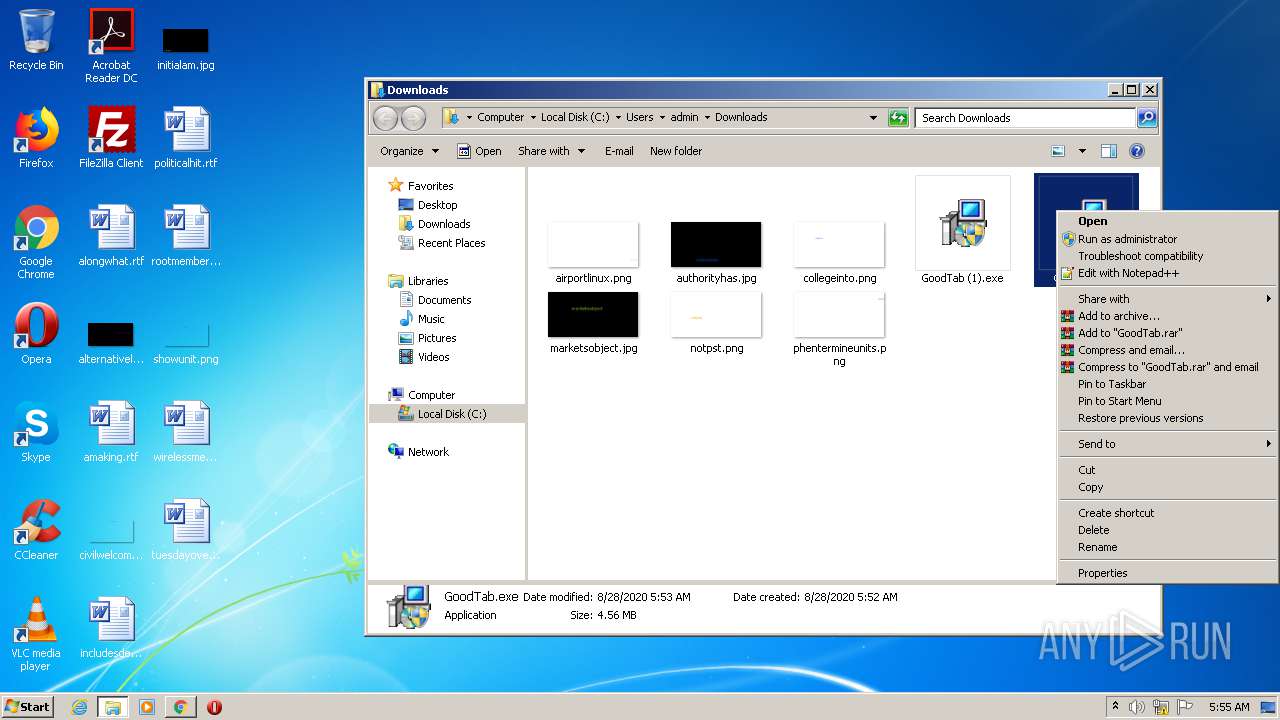Choose Pin to Taskbar entry
The width and height of the screenshot is (1280, 720).
[x=1112, y=384]
